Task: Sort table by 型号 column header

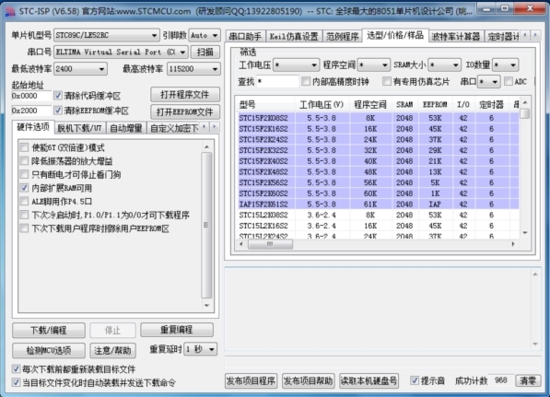Action: tap(265, 105)
